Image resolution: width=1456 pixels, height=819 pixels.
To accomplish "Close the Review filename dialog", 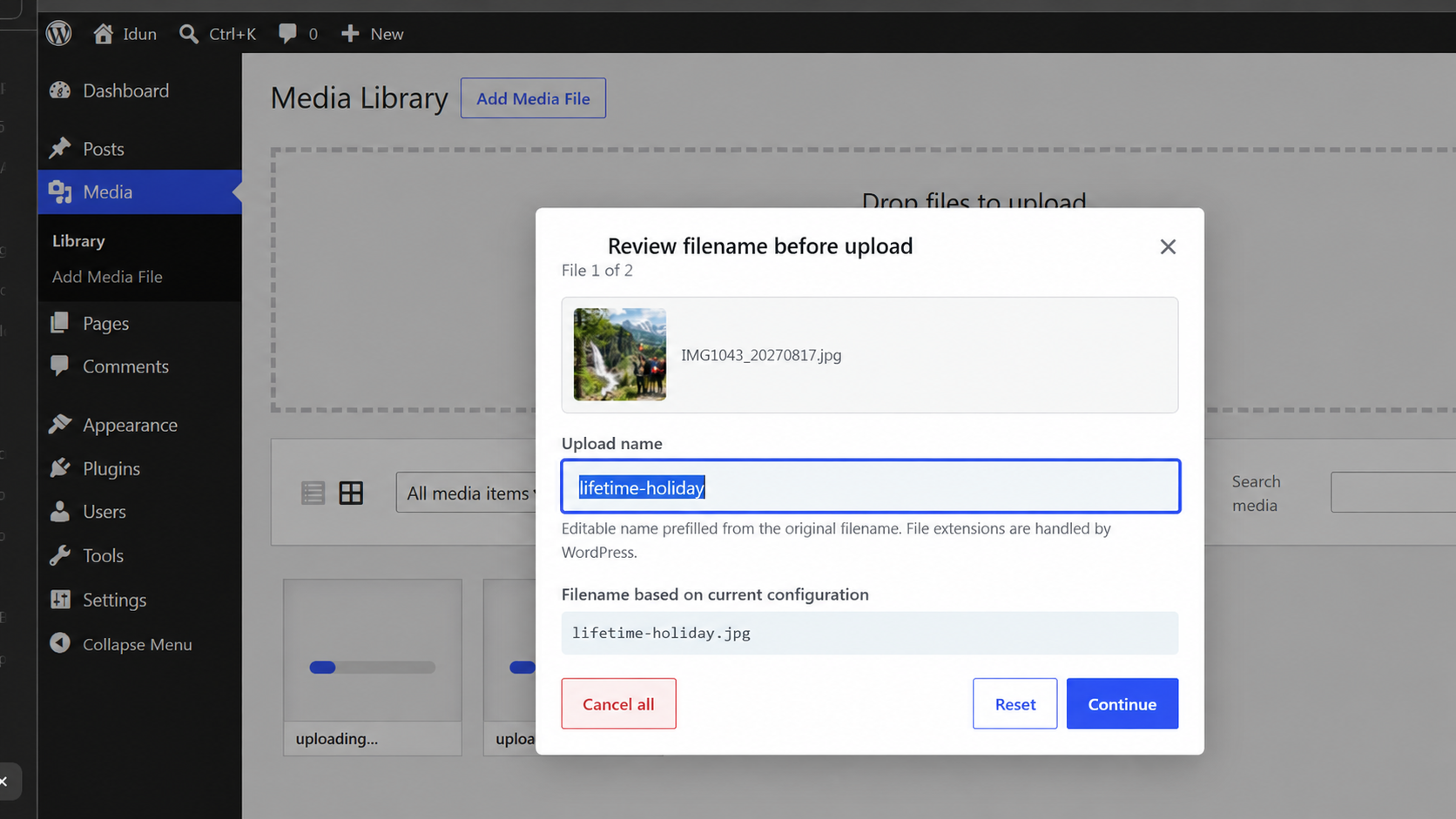I will point(1168,247).
